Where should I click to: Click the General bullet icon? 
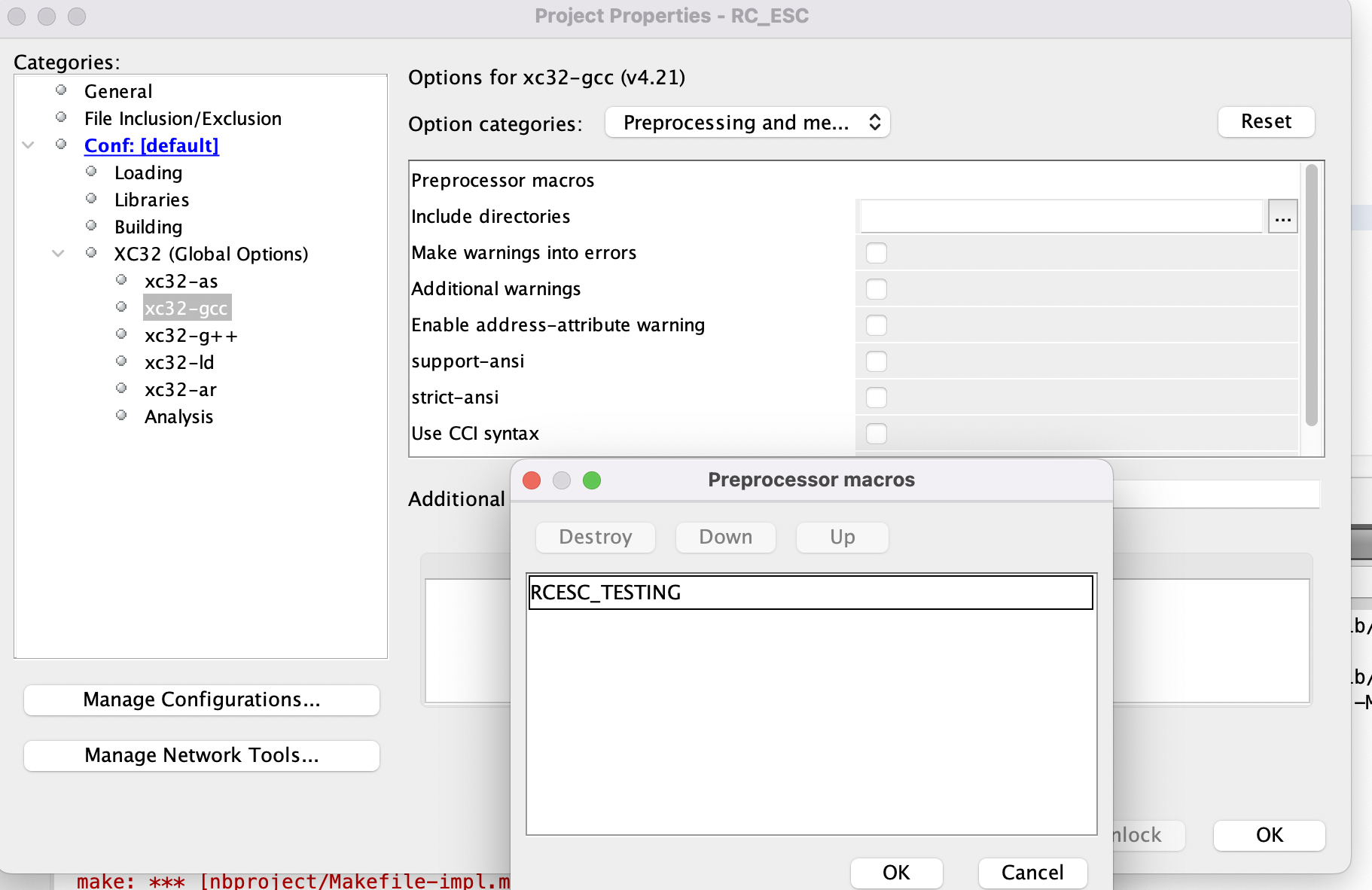pos(61,90)
